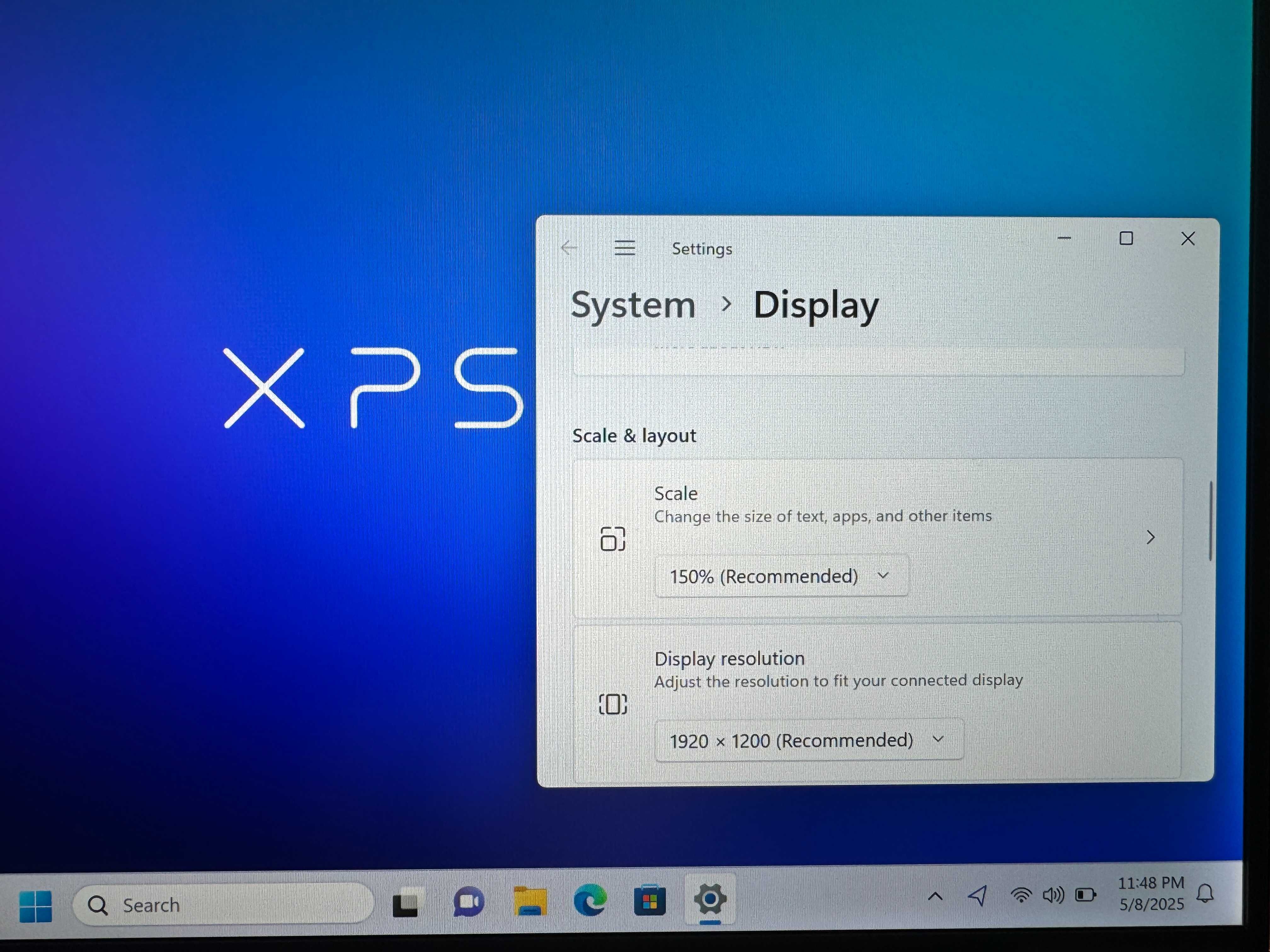
Task: Click 'Change the size of text, apps' description
Action: (823, 517)
